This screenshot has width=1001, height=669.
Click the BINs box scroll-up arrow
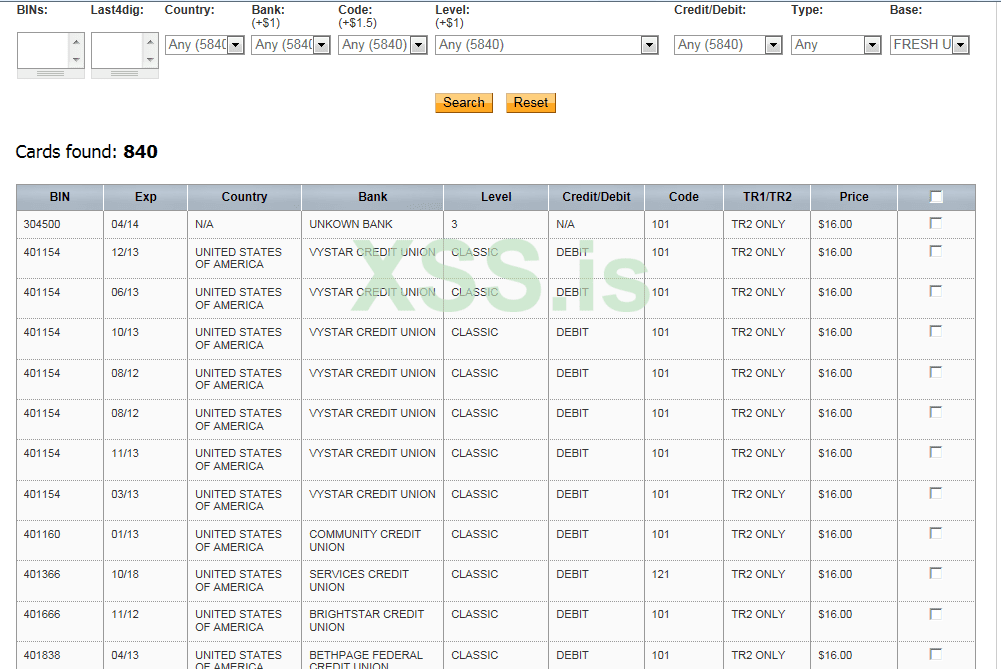pyautogui.click(x=76, y=42)
